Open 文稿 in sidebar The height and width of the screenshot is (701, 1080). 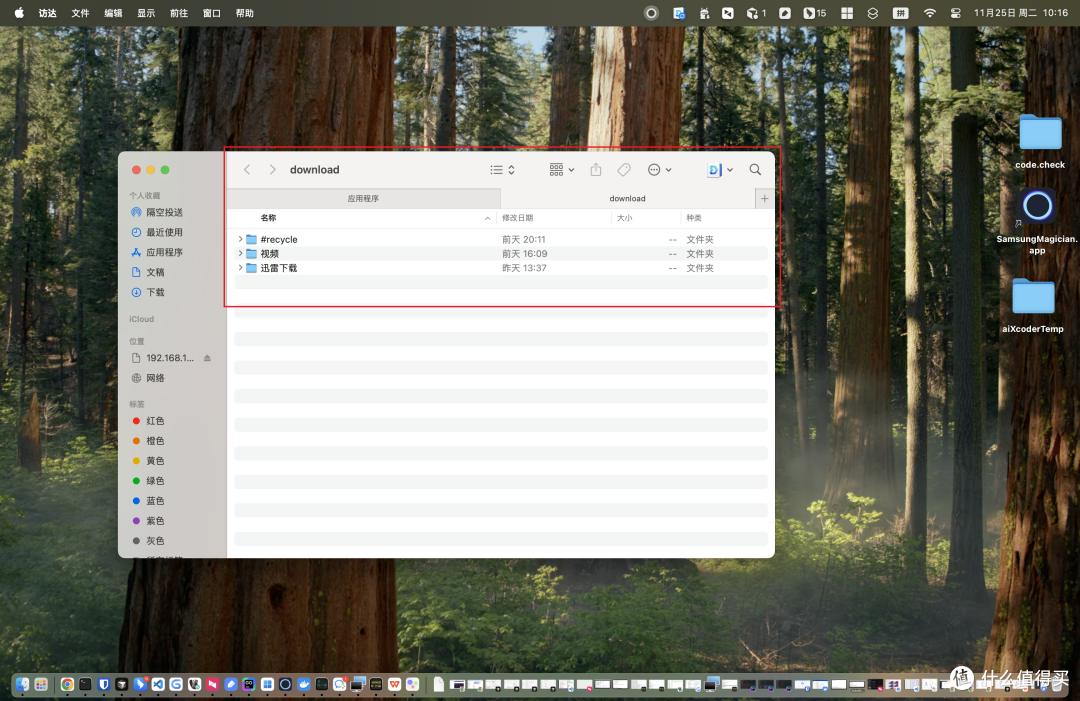coord(148,272)
